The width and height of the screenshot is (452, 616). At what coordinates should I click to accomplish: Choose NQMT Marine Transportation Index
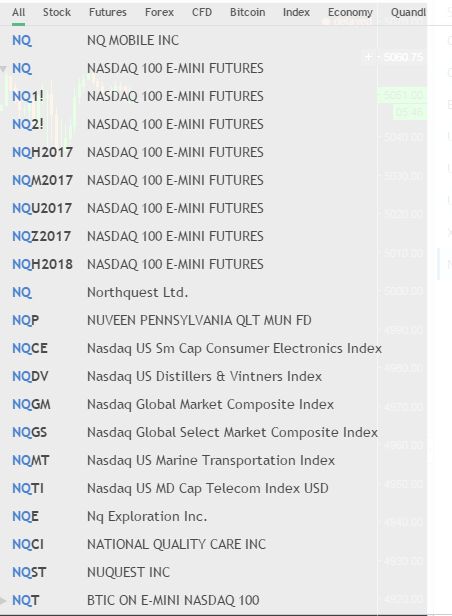tap(213, 460)
